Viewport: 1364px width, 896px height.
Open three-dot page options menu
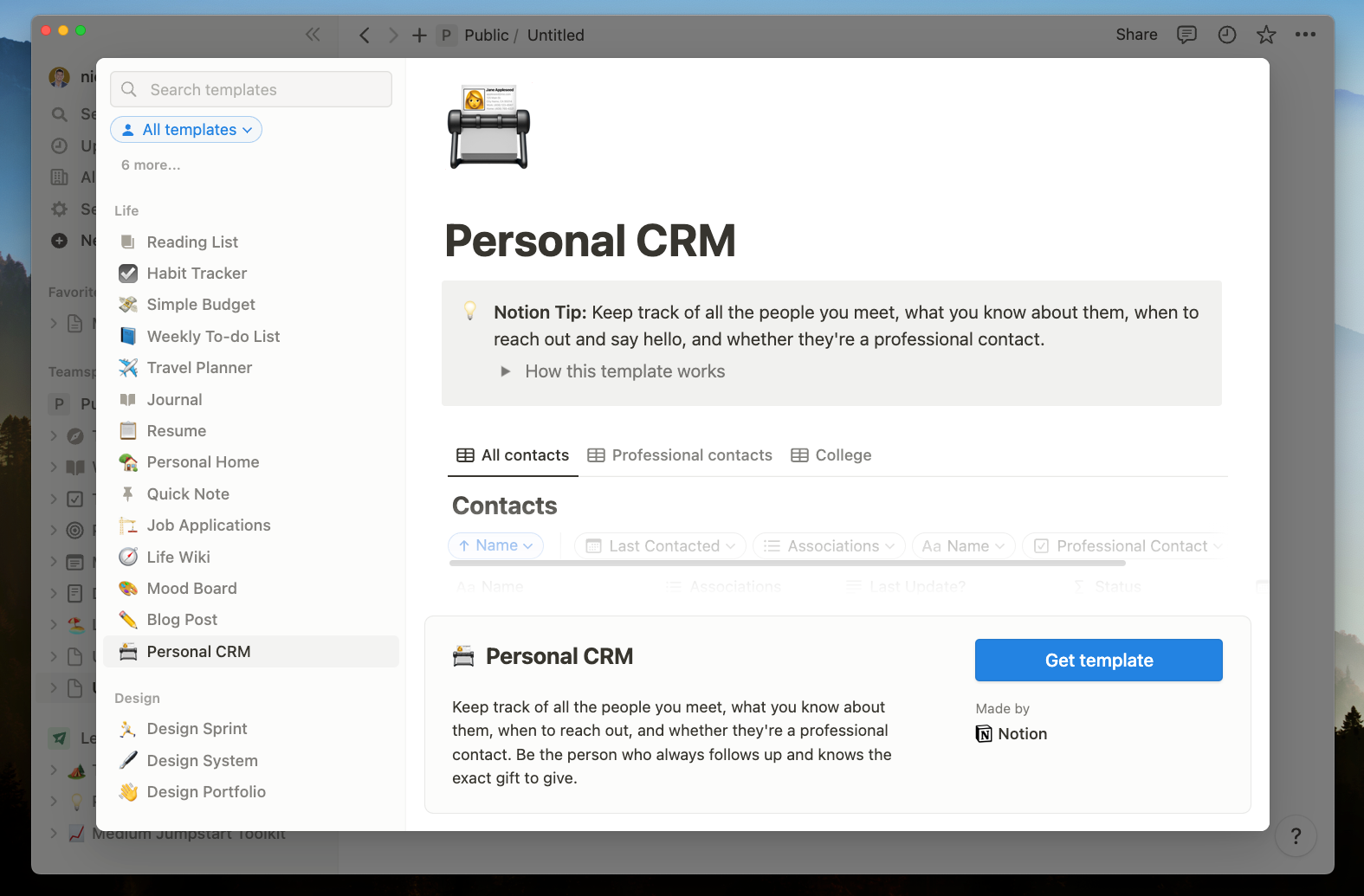pos(1305,35)
